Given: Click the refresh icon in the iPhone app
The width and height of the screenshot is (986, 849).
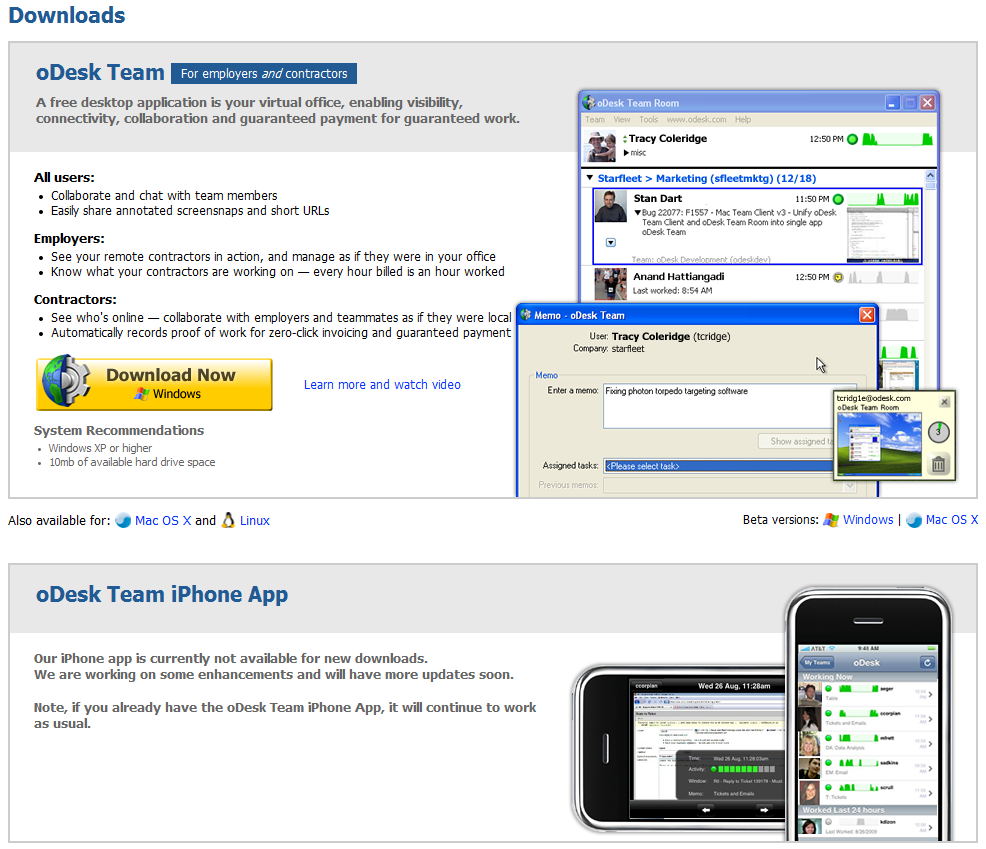Looking at the screenshot, I should click(x=927, y=662).
